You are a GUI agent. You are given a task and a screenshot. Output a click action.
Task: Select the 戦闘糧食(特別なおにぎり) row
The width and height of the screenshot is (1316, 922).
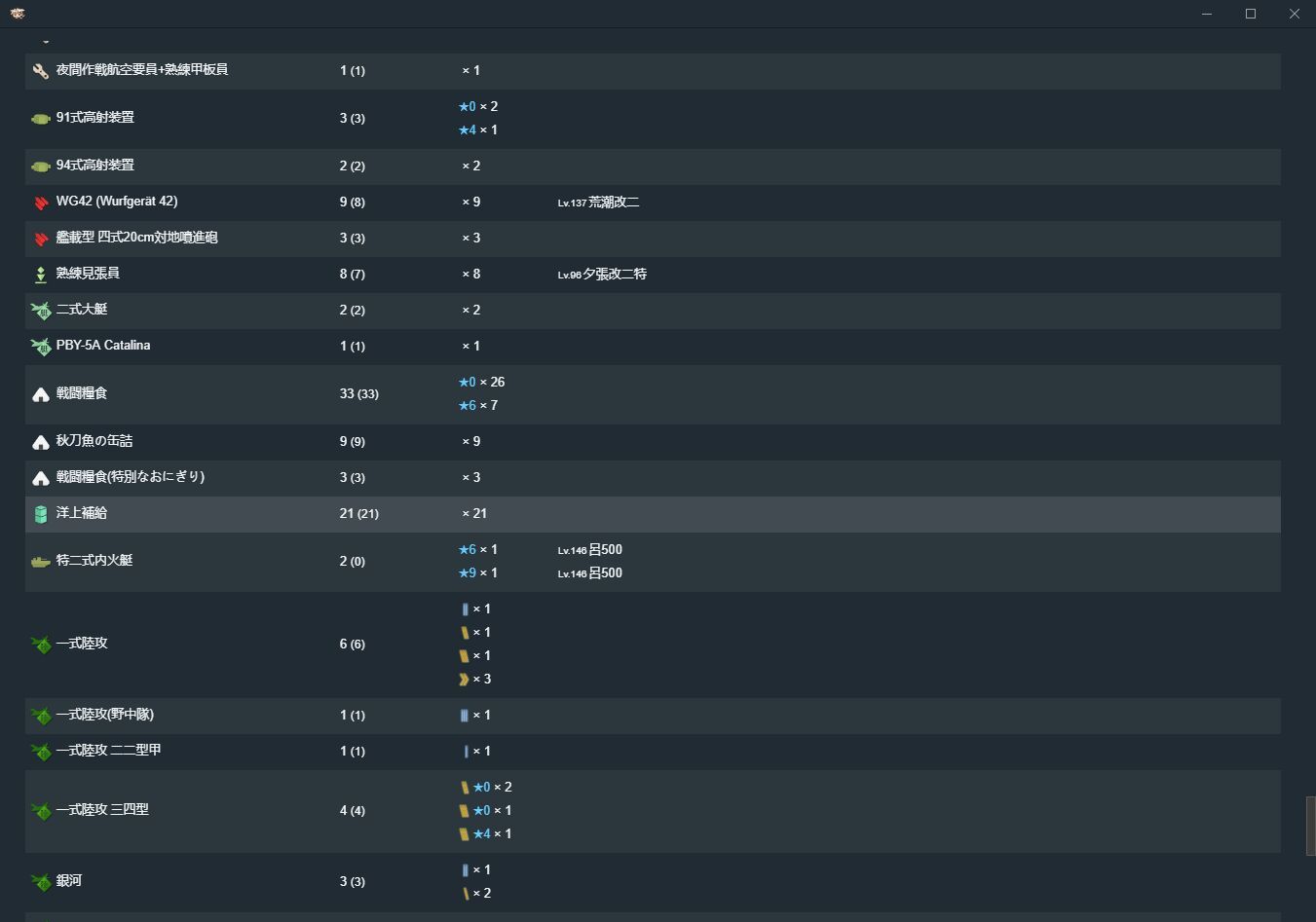653,478
